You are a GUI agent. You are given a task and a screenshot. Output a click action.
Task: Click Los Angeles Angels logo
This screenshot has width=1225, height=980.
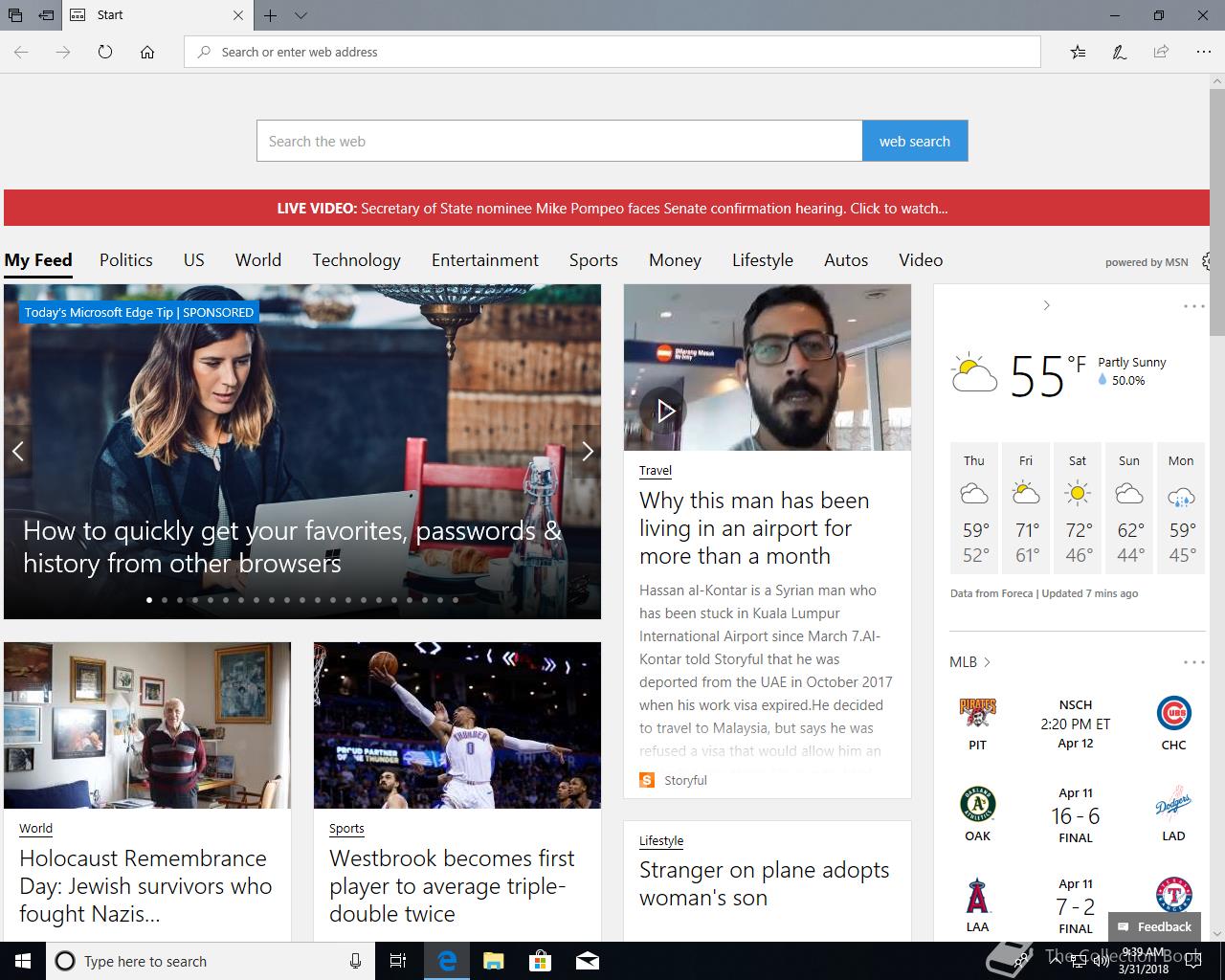coord(977,895)
